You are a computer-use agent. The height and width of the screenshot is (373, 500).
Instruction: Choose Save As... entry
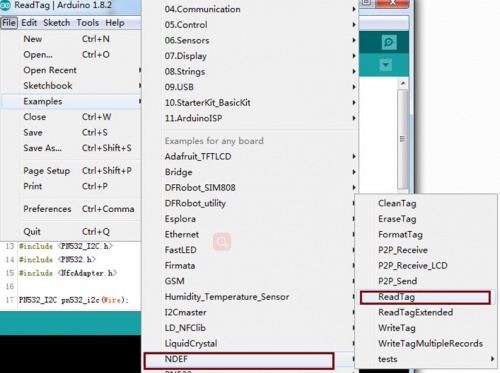point(71,148)
